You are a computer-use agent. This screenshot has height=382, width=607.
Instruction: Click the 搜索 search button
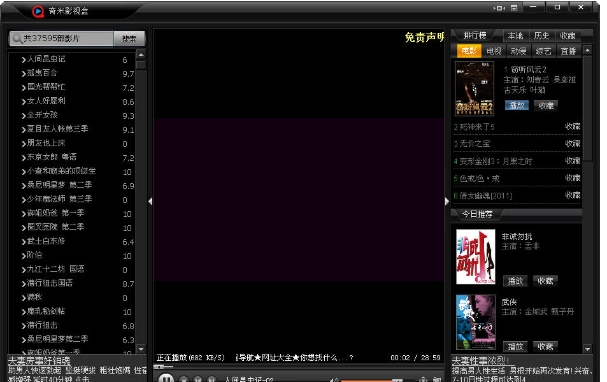click(x=129, y=38)
